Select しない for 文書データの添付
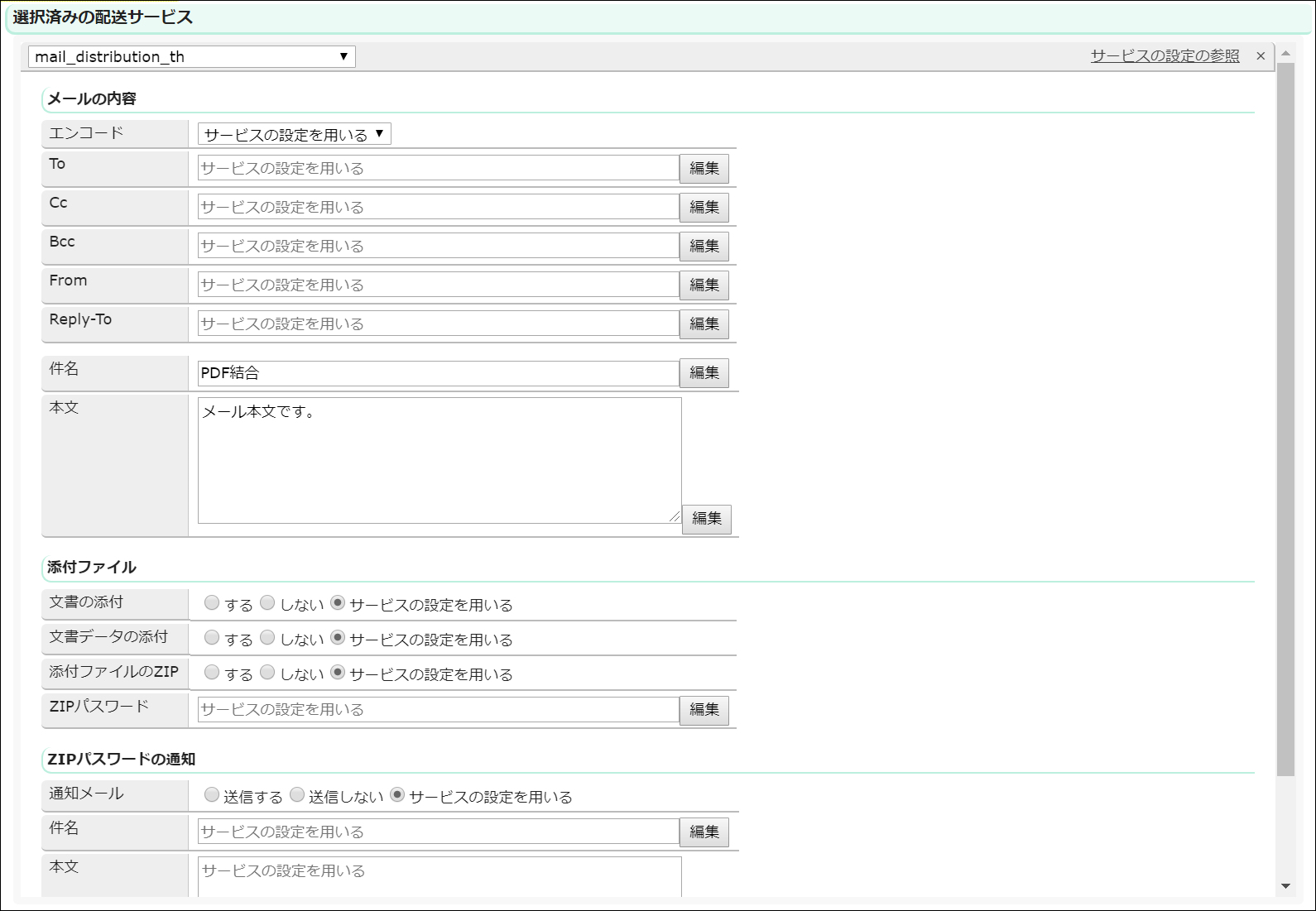This screenshot has width=1316, height=911. (x=267, y=638)
